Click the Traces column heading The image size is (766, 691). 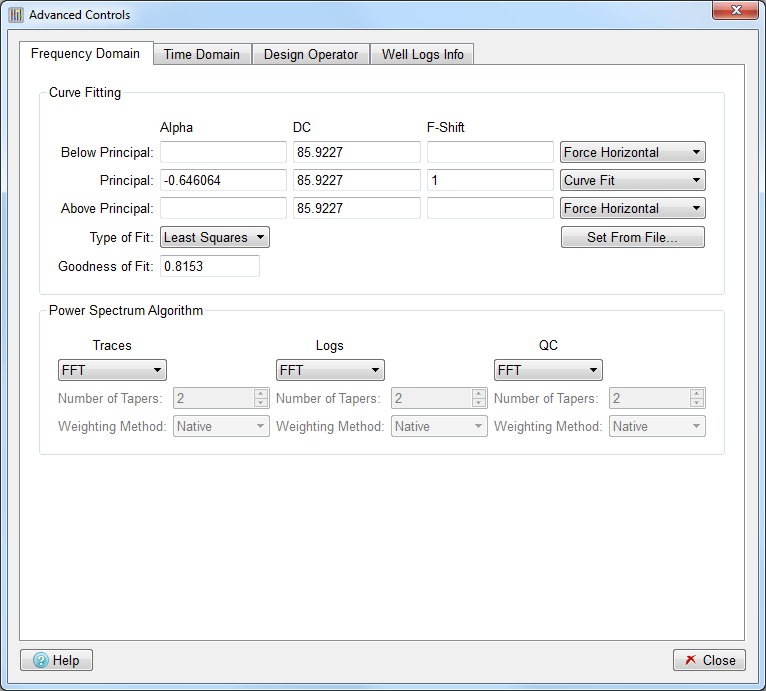(112, 346)
